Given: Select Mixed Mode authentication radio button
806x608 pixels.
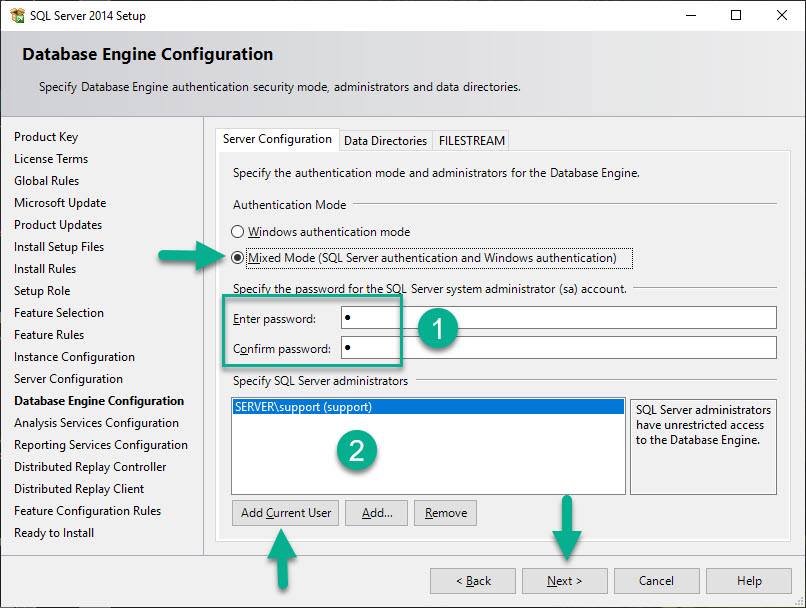Looking at the screenshot, I should (237, 257).
